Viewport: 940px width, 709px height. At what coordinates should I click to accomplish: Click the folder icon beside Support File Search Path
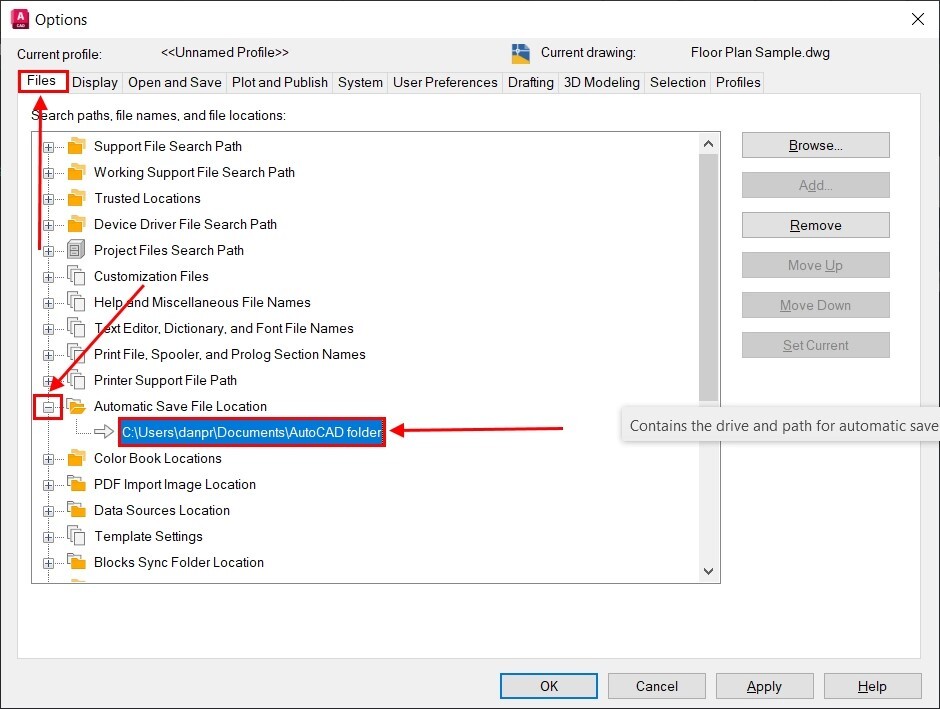(x=76, y=146)
